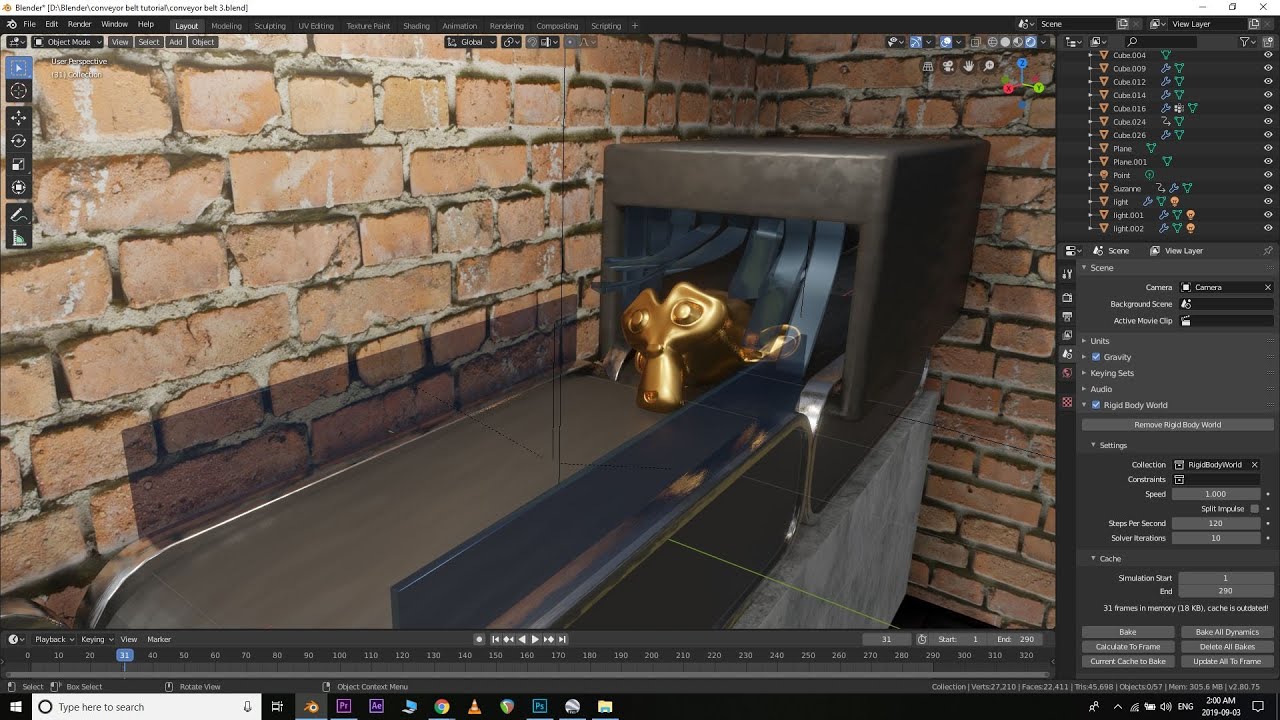Toggle the Gravity checkbox

click(x=1096, y=357)
